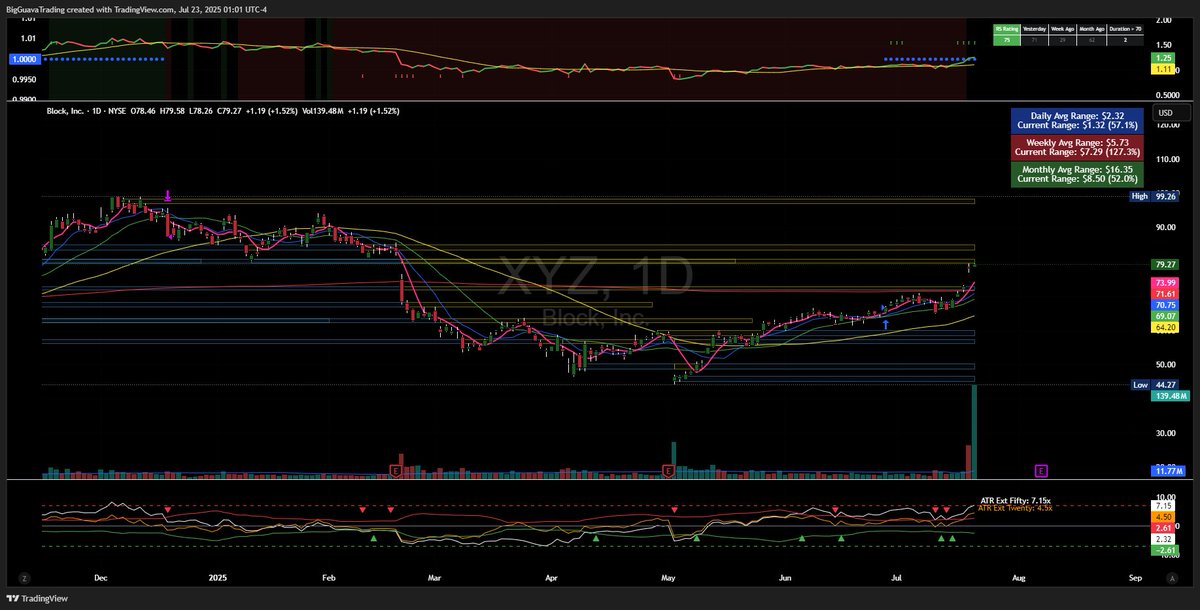Viewport: 1200px width, 610px height.
Task: Click the 'High 99.26' price label
Action: click(1153, 197)
